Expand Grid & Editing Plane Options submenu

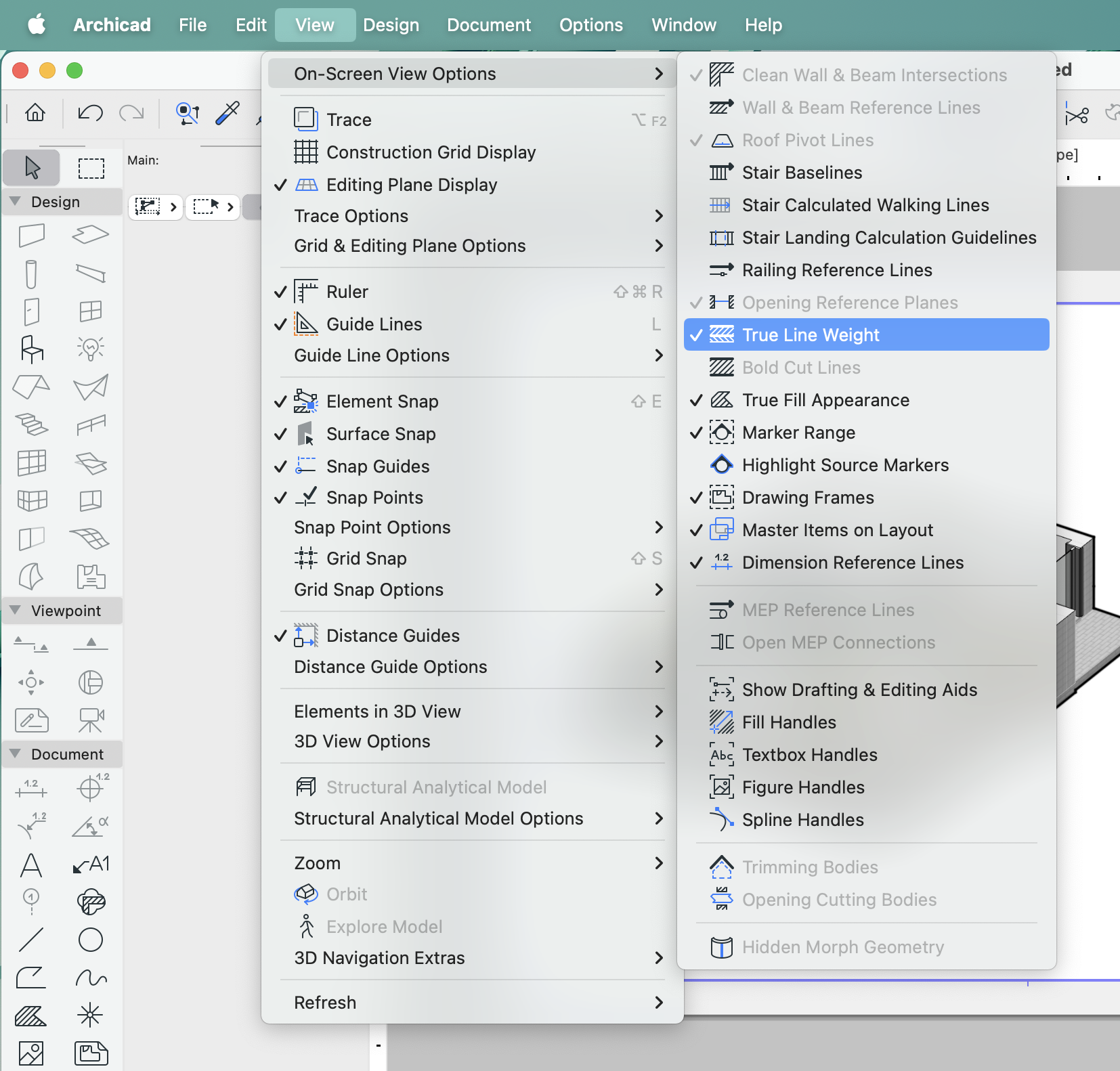(x=472, y=246)
